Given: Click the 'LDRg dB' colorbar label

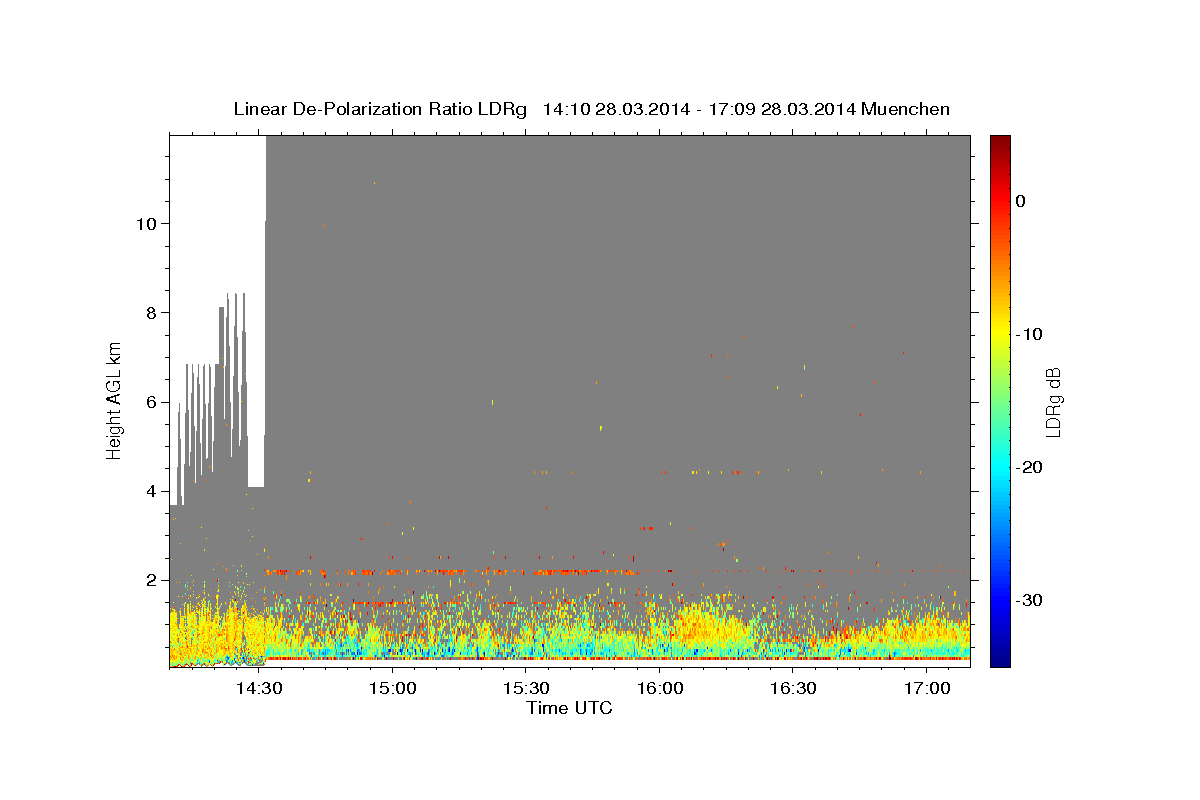Looking at the screenshot, I should pos(1052,401).
